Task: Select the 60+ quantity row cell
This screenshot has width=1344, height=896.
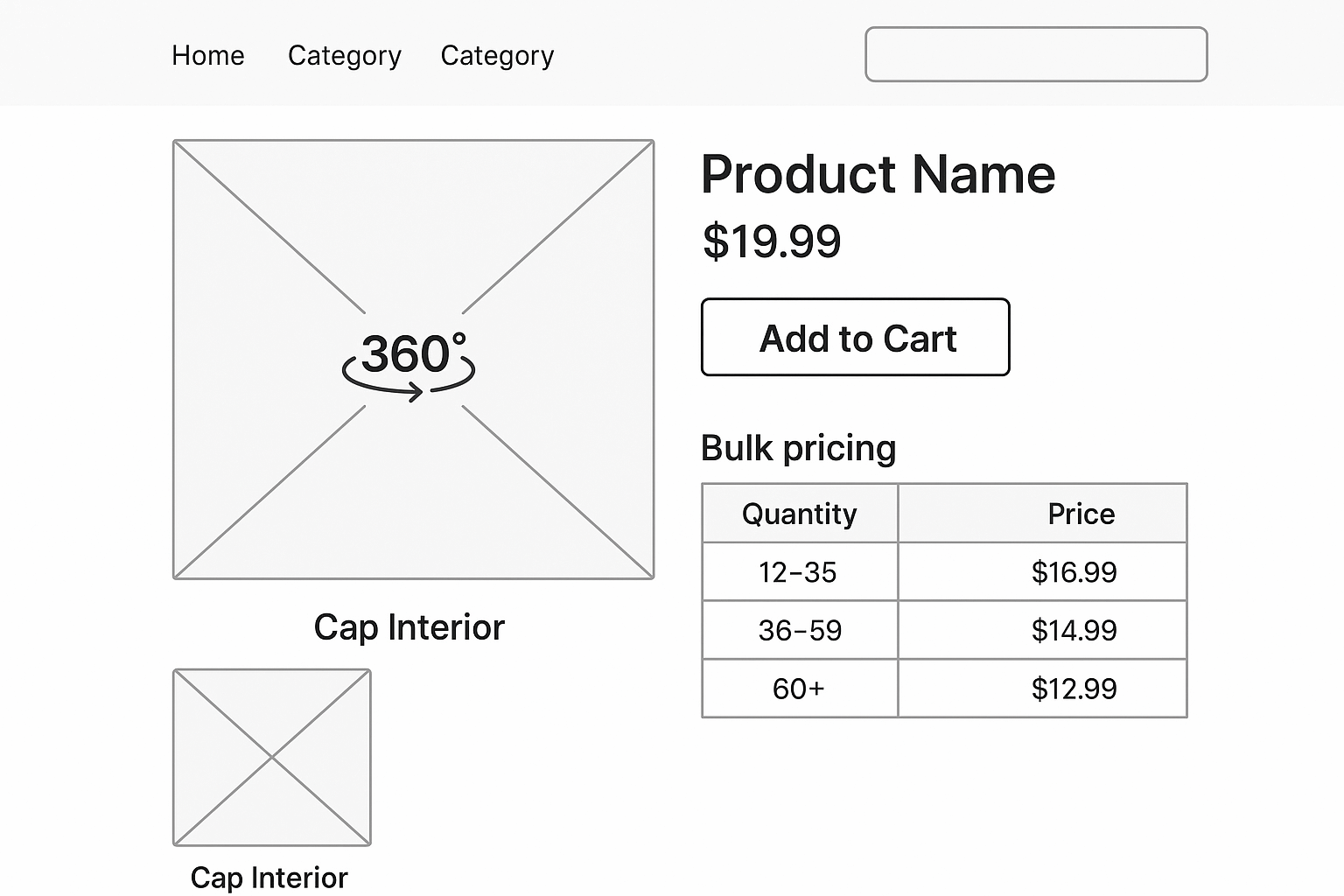Action: tap(798, 689)
